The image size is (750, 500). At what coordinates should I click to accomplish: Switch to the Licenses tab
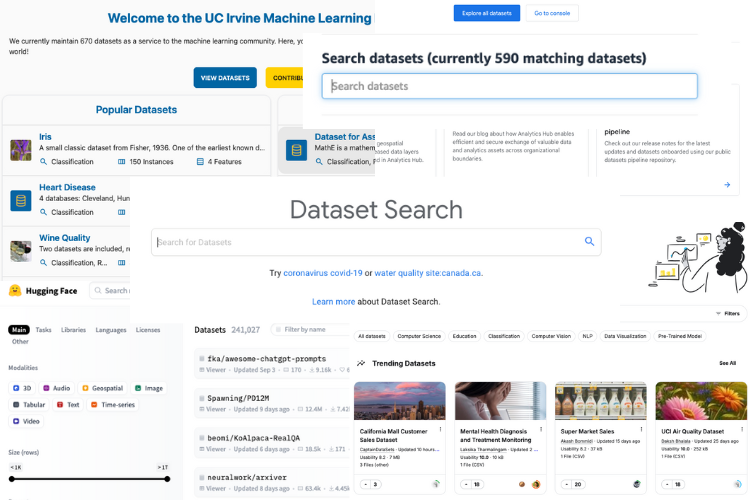click(147, 329)
